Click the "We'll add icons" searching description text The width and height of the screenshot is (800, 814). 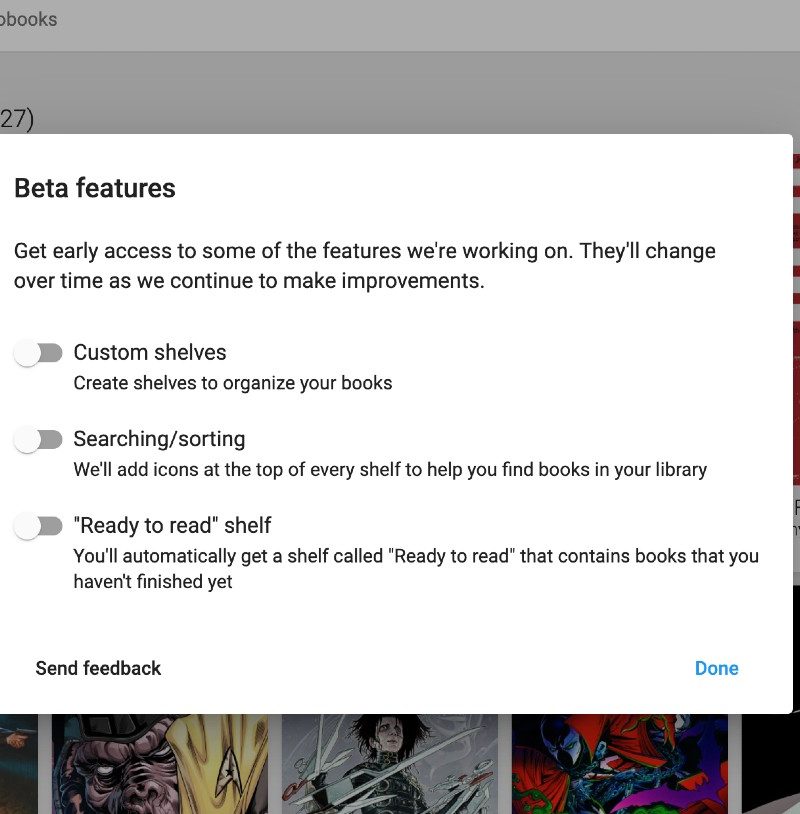click(390, 470)
